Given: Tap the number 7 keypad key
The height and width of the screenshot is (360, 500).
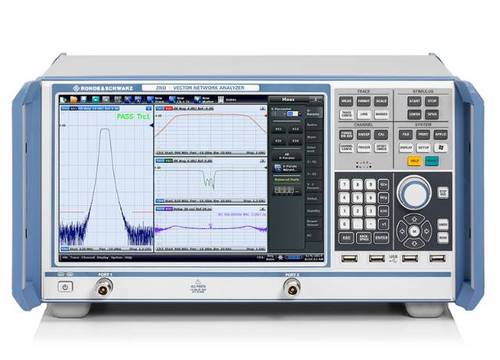Looking at the screenshot, I should click(344, 184).
